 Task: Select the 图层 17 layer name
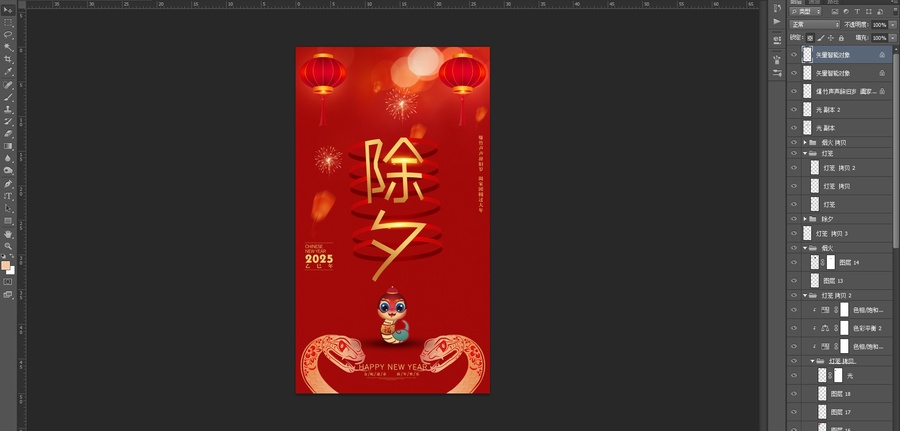[840, 412]
